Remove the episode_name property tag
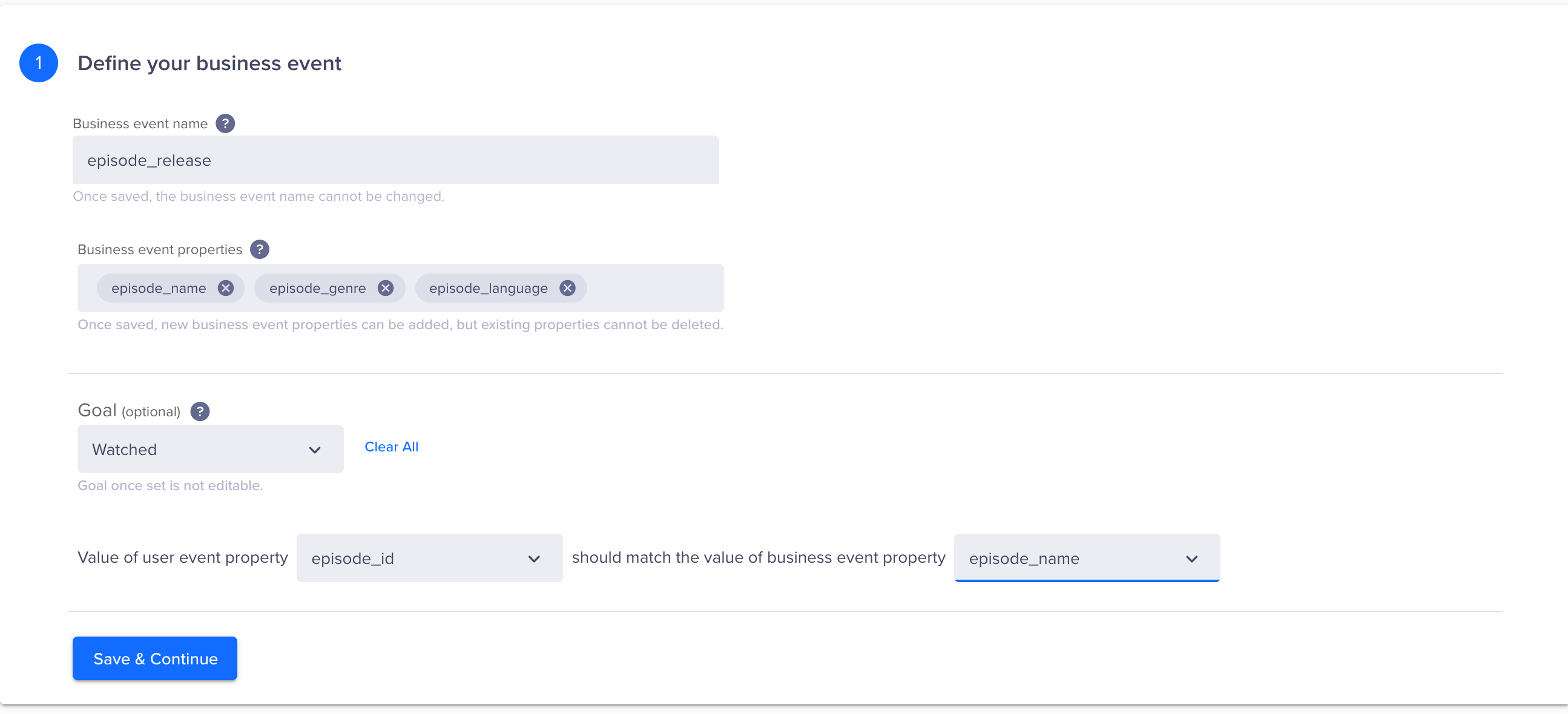Viewport: 1568px width, 714px height. pos(226,288)
